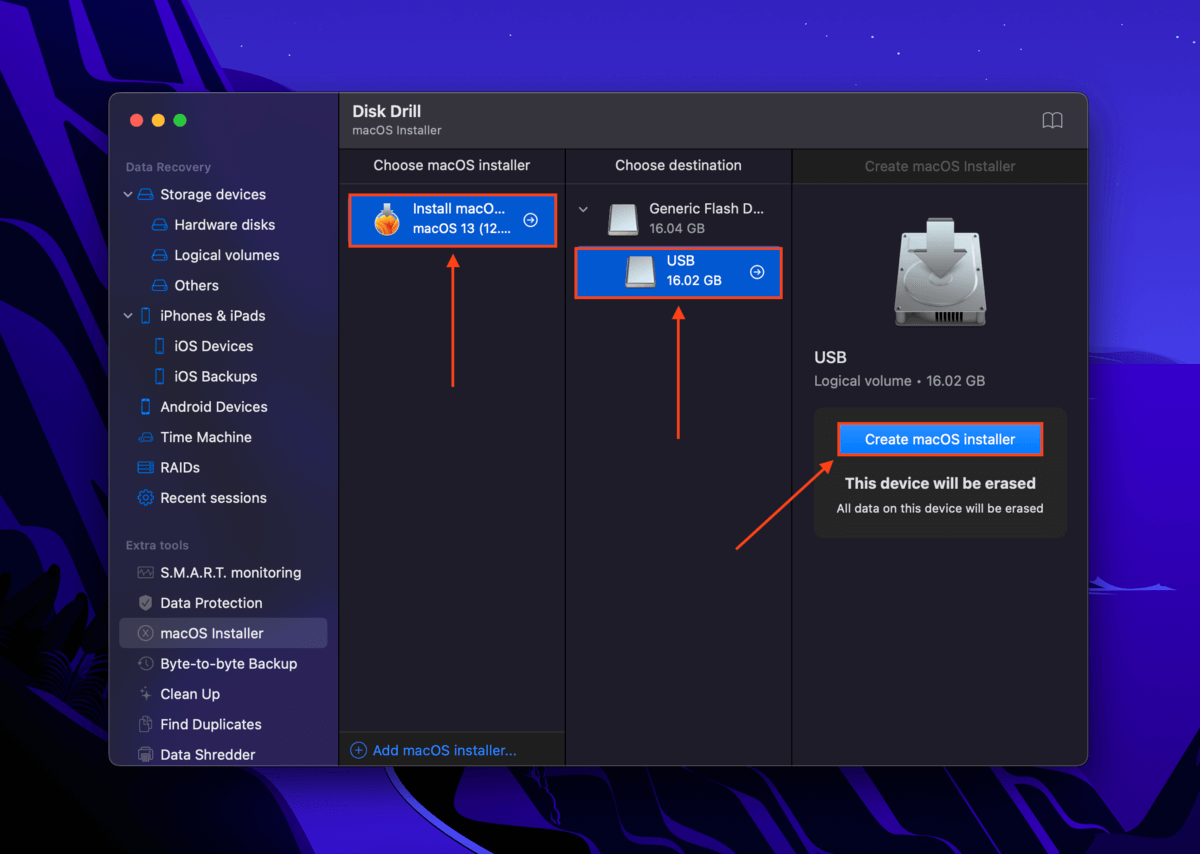
Task: Click the iOS Devices icon
Action: pos(160,346)
